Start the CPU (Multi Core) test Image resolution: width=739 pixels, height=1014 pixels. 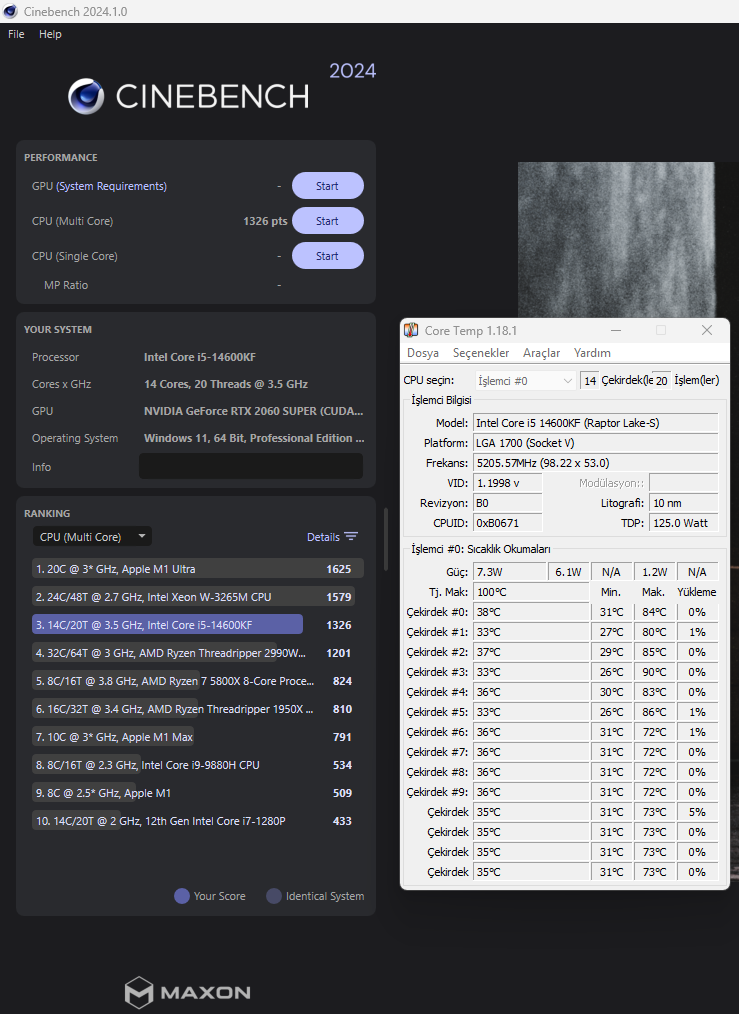(327, 221)
